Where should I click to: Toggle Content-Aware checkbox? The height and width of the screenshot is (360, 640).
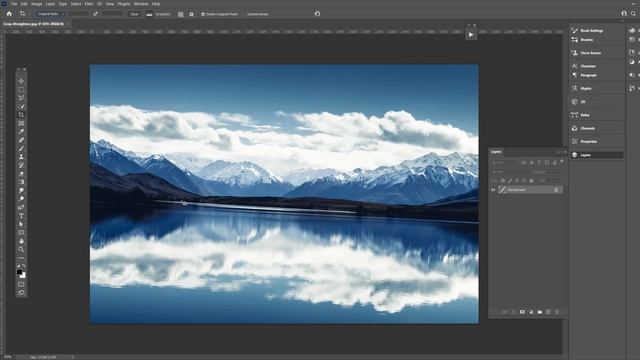pyautogui.click(x=244, y=14)
